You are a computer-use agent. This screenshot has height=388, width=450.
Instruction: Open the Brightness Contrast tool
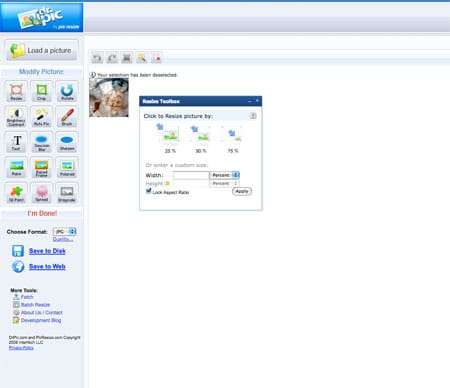(x=16, y=116)
